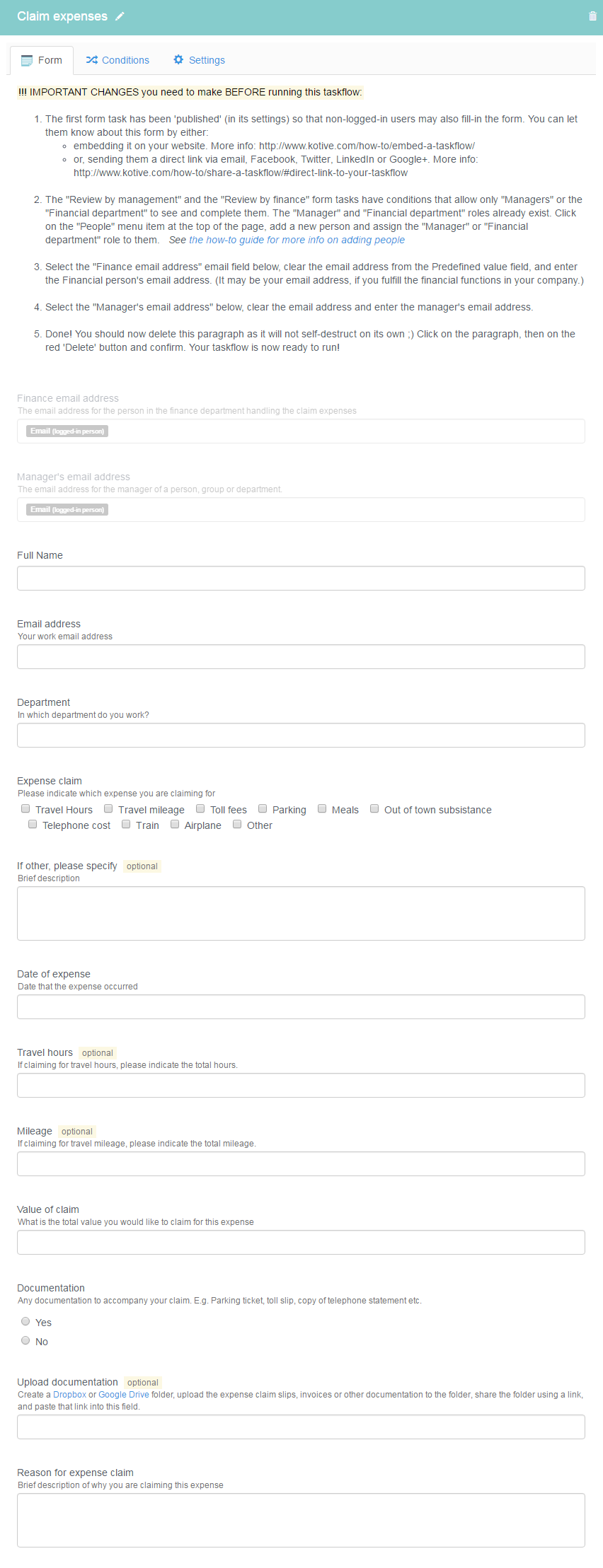Screen dimensions: 603x1568
Task: Click the Finance email address predefined field
Action: (301, 431)
